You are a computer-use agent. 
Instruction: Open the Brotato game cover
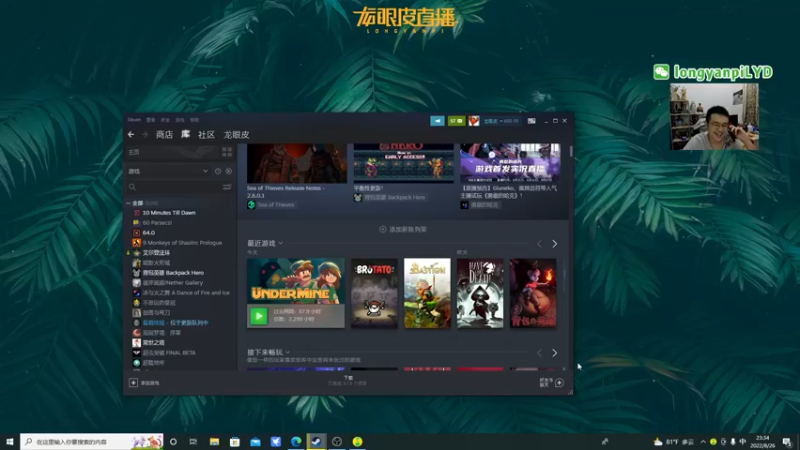(374, 293)
